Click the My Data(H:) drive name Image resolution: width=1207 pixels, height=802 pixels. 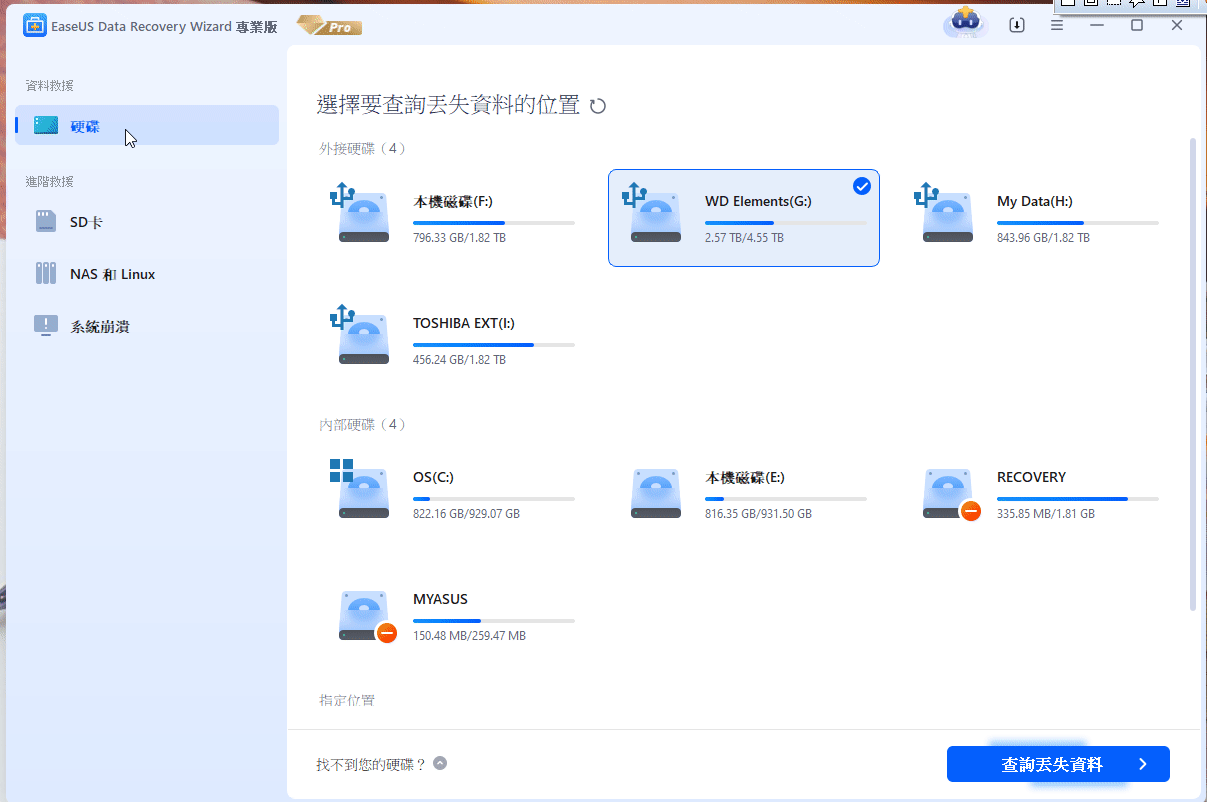[1034, 202]
